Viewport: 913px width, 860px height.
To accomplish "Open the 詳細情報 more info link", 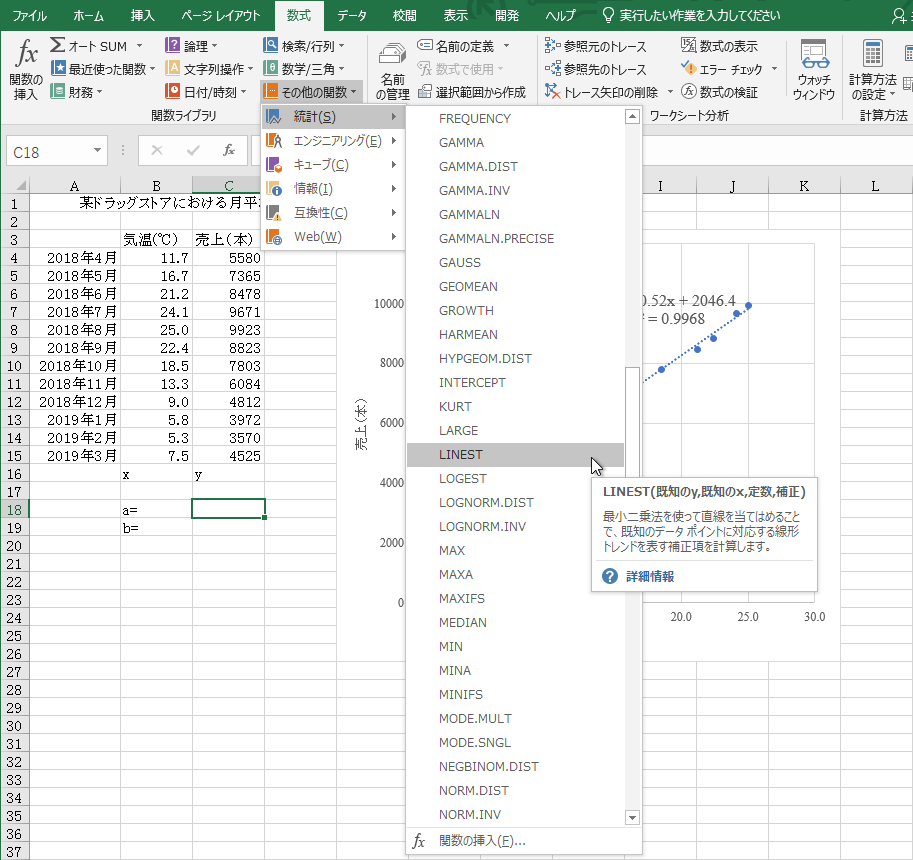I will [x=650, y=576].
